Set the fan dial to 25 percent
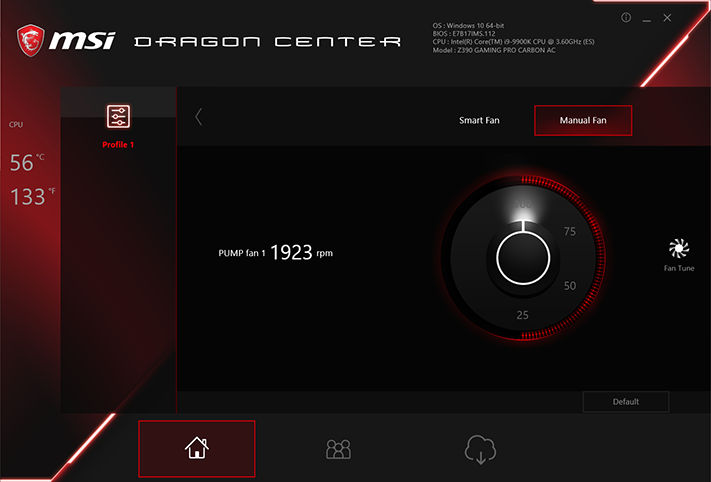 point(522,315)
